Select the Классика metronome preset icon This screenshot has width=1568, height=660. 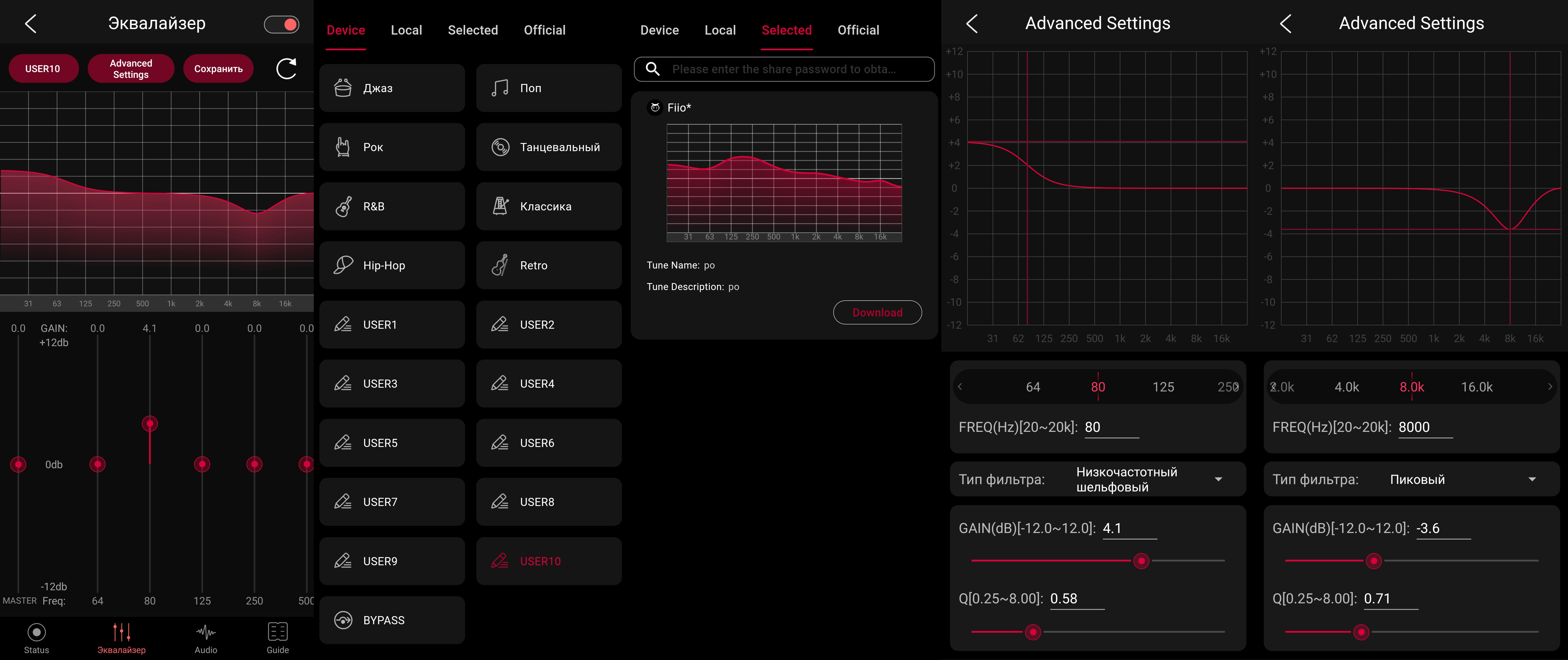(500, 206)
